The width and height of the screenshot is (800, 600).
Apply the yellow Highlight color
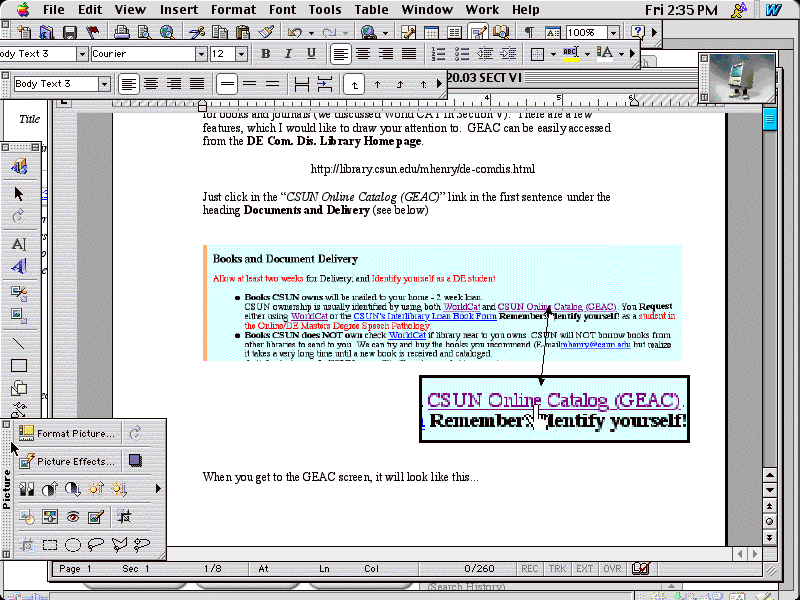[x=571, y=54]
